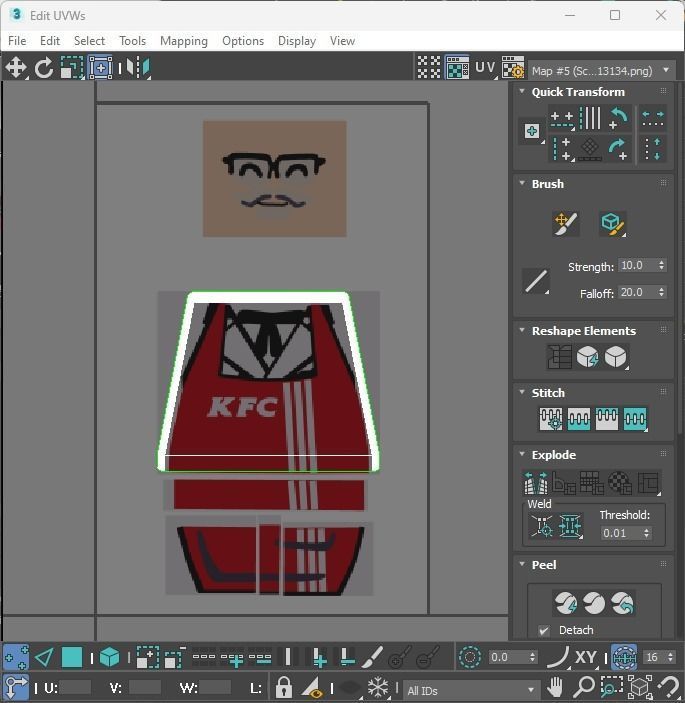Click Align Vertically in Place icon

(x=562, y=149)
